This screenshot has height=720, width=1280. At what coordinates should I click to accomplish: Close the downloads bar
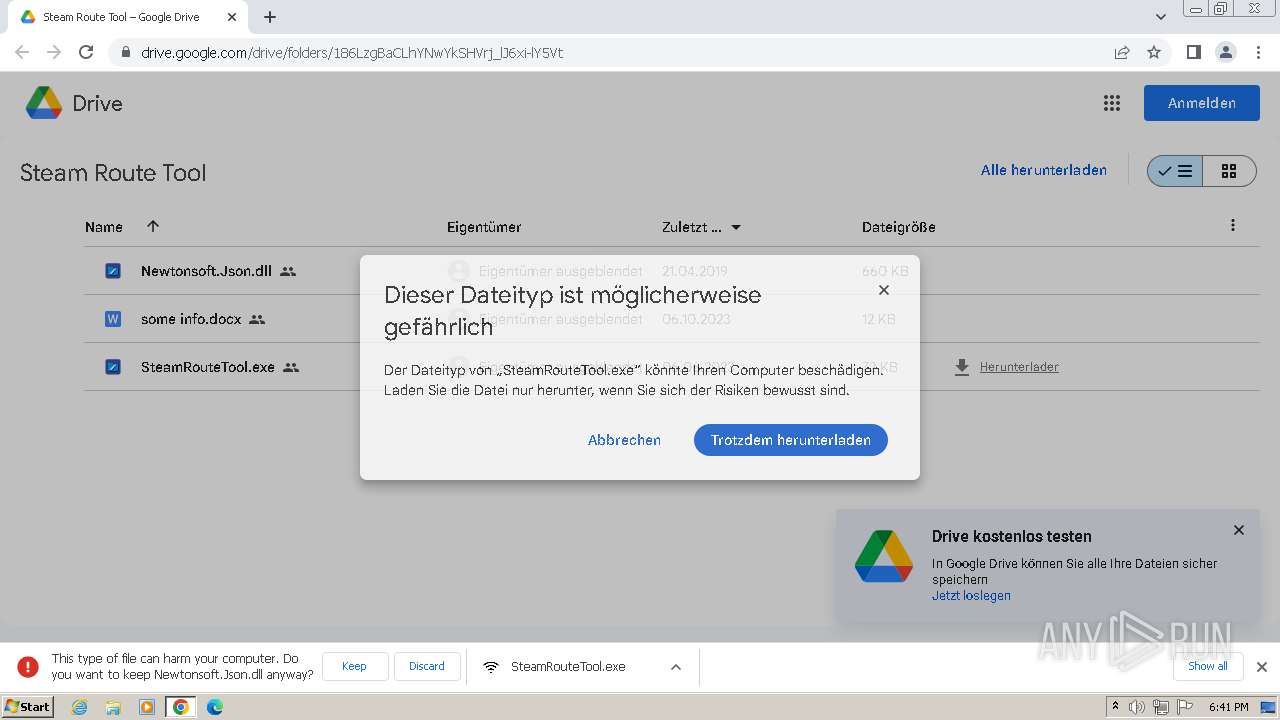click(1261, 667)
